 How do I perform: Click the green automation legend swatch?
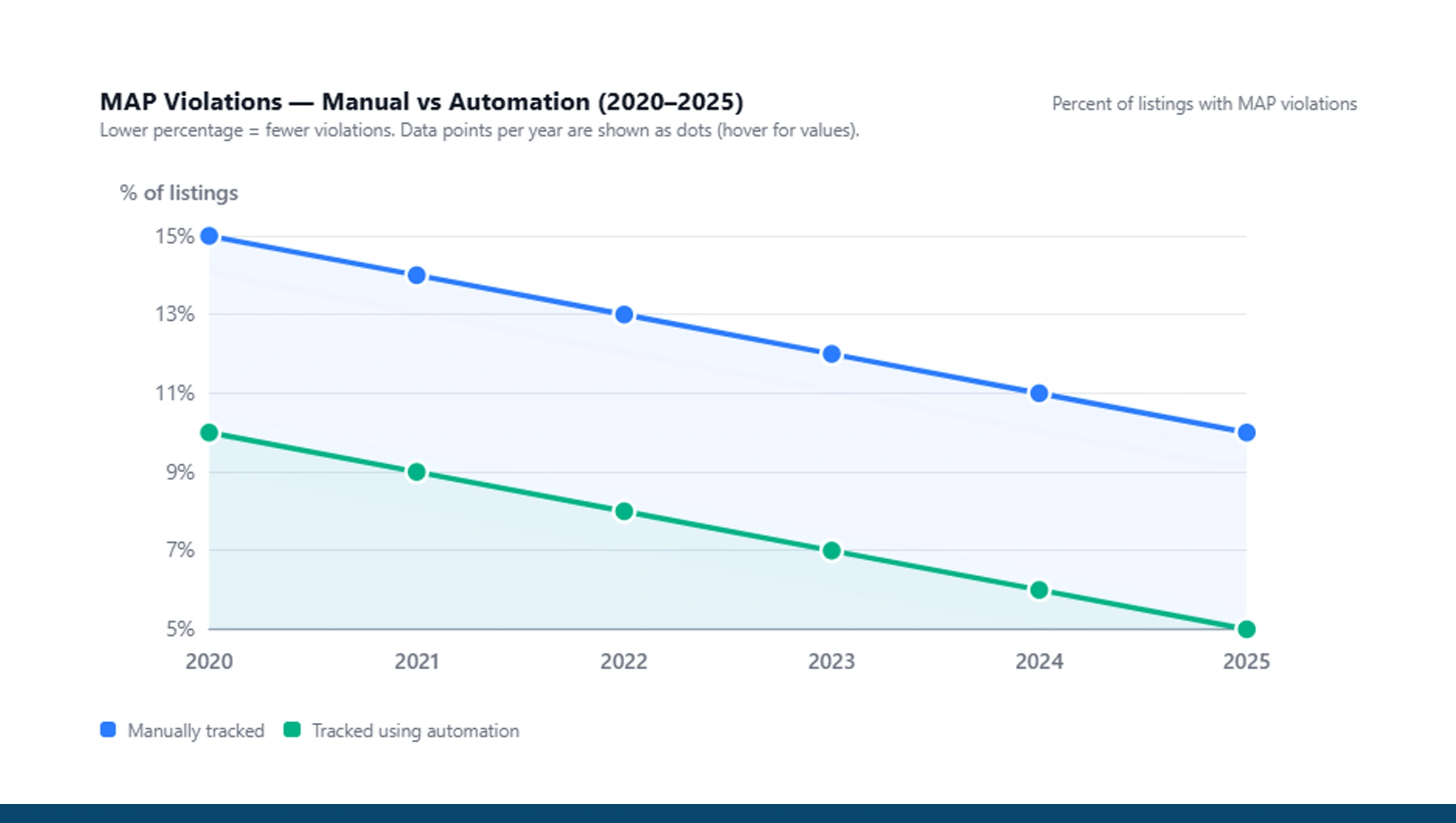[x=292, y=730]
